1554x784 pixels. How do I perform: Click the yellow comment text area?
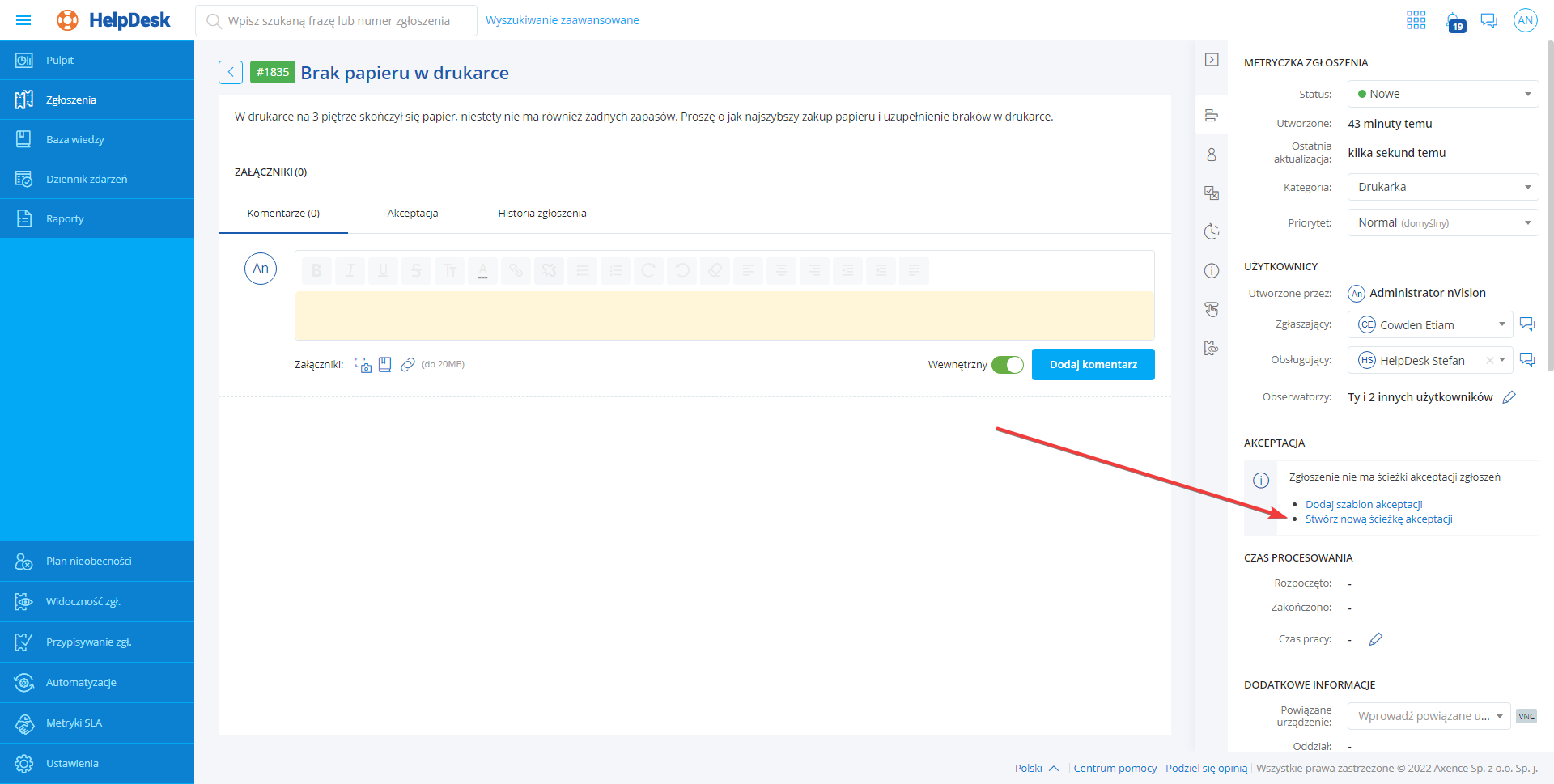coord(724,315)
